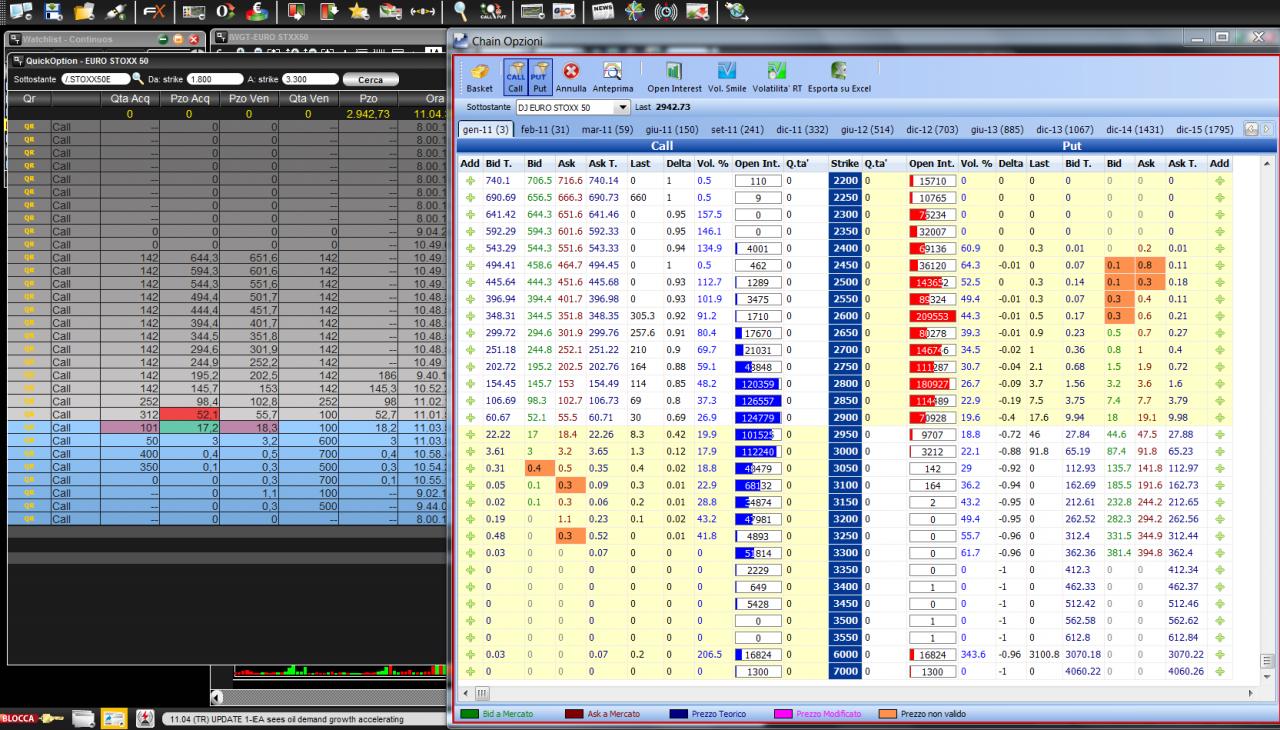Screen dimensions: 1280x730
Task: Open Volatilita' RT tool
Action: click(777, 77)
